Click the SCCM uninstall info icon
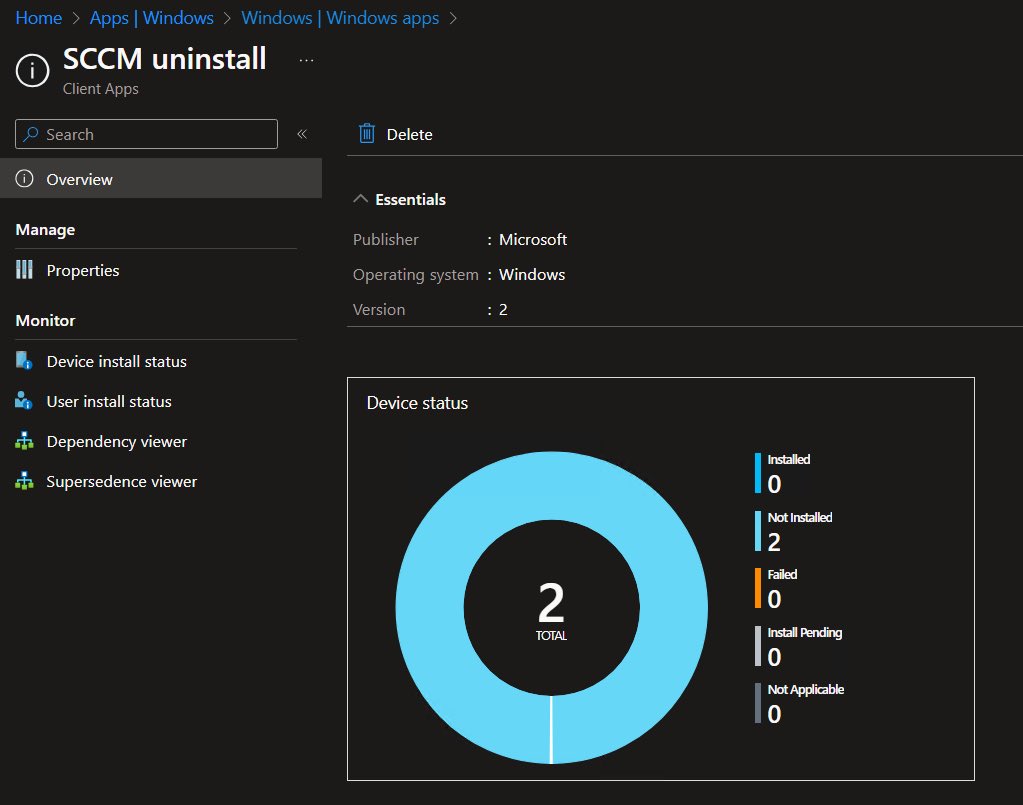Screen dimensions: 1023x805 coord(32,70)
